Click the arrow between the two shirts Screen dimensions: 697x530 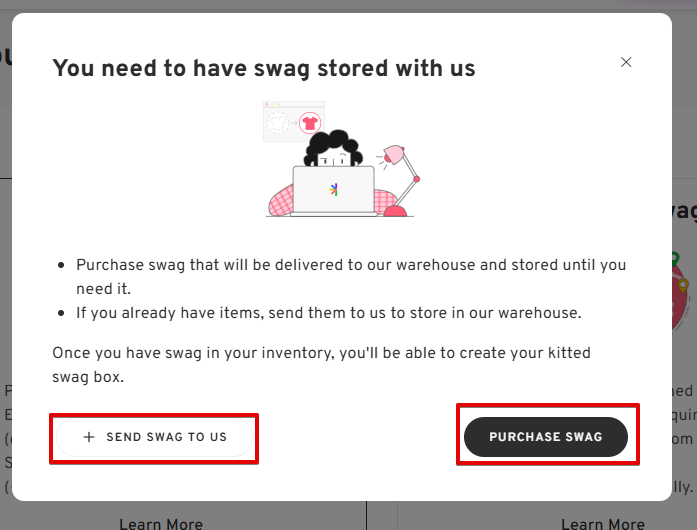(x=294, y=123)
